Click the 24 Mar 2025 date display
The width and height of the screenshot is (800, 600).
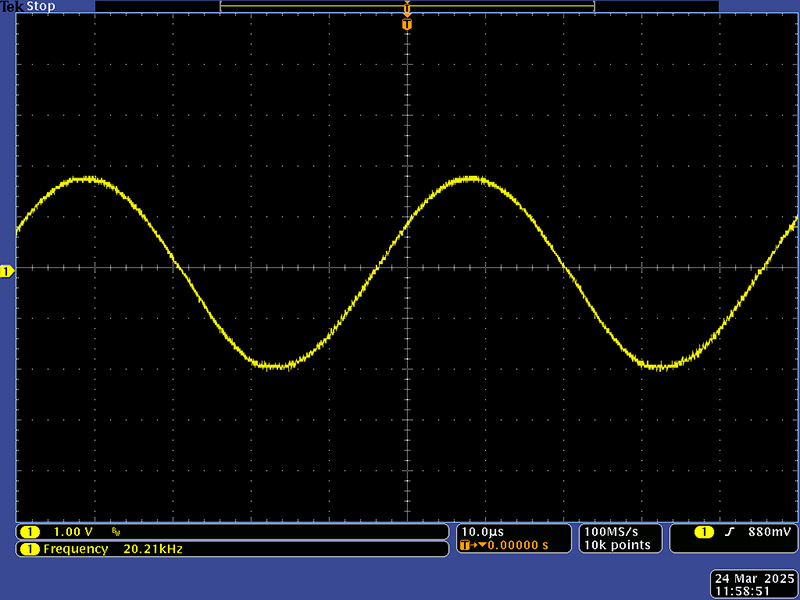[754, 578]
